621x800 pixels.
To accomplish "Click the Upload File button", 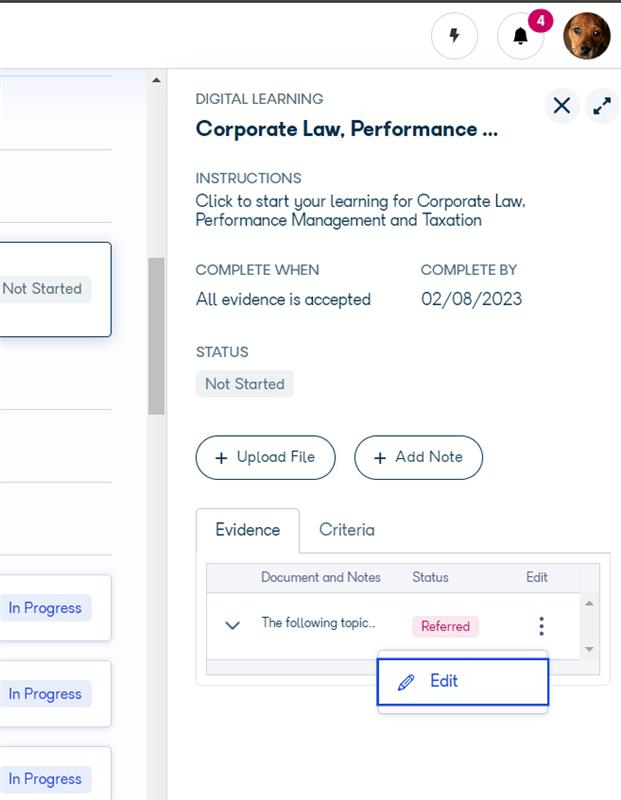I will [x=265, y=457].
